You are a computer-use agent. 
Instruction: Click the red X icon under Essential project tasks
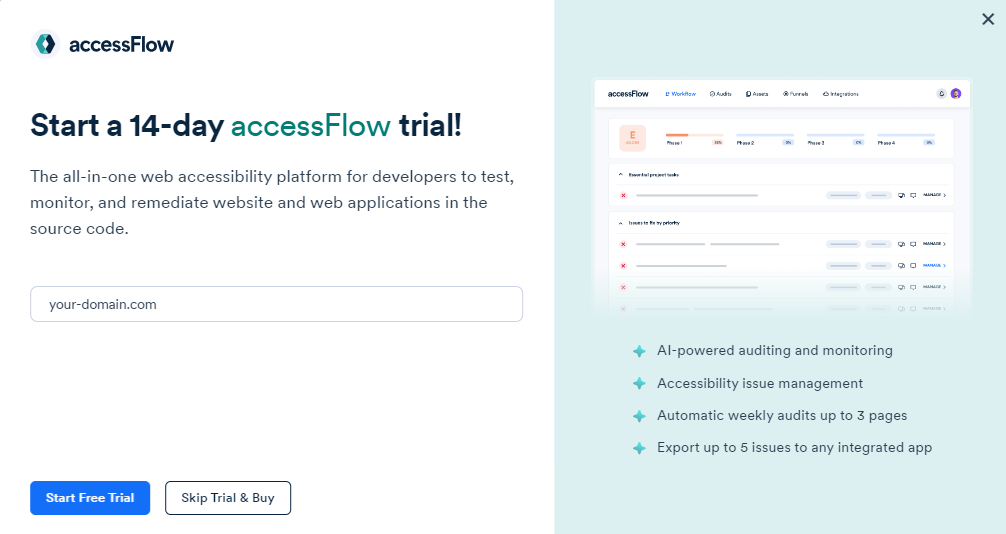(x=623, y=196)
